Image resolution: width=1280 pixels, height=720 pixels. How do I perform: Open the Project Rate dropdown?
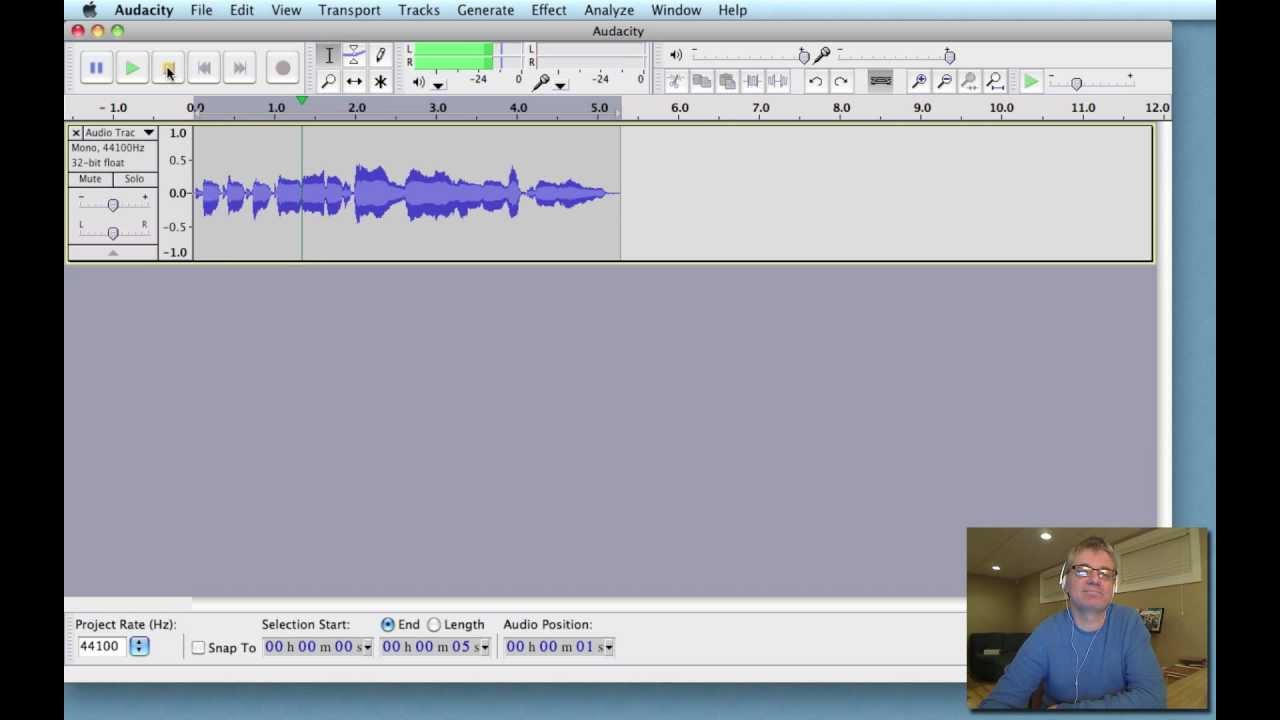coord(139,646)
